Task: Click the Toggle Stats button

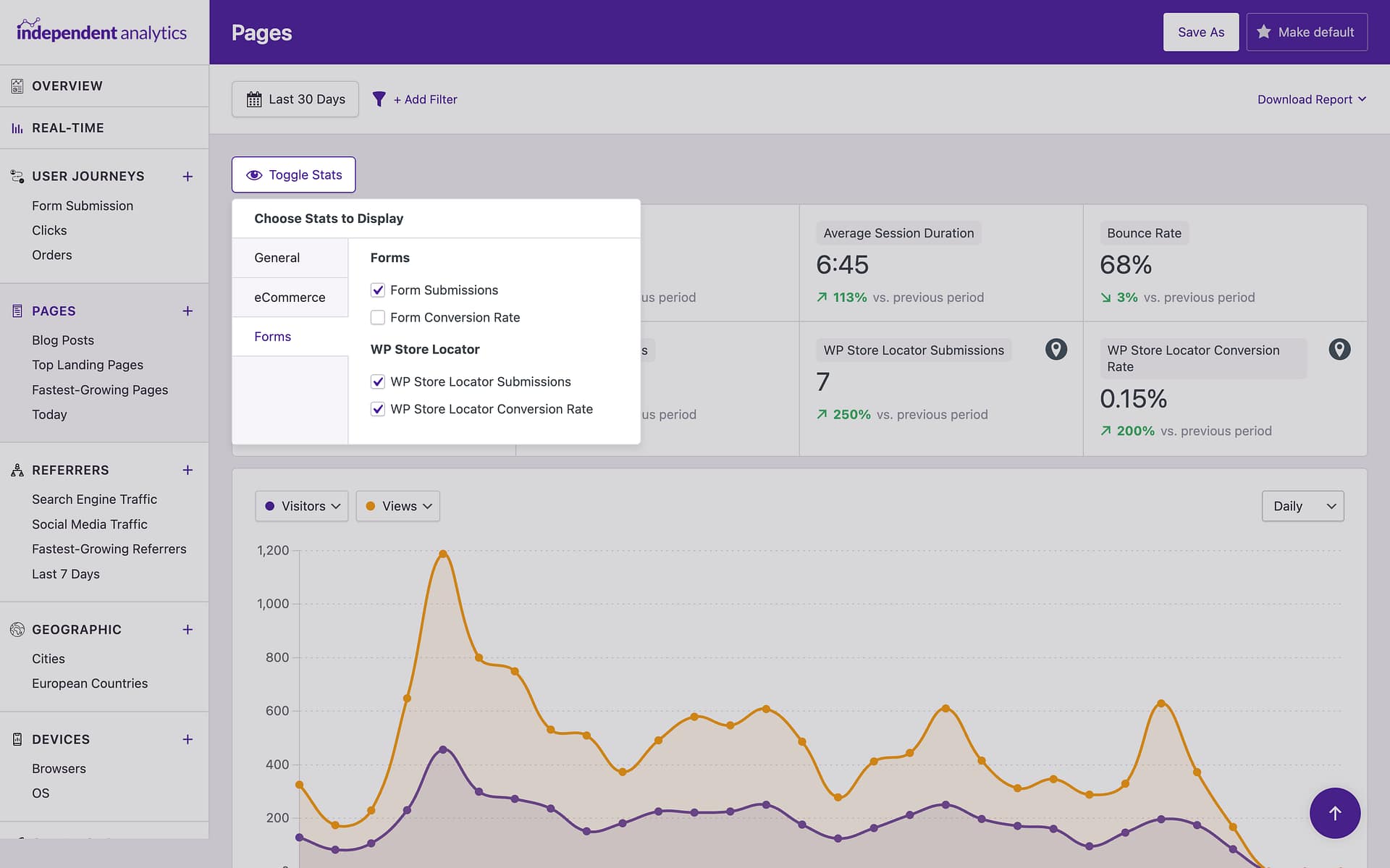Action: [x=293, y=174]
